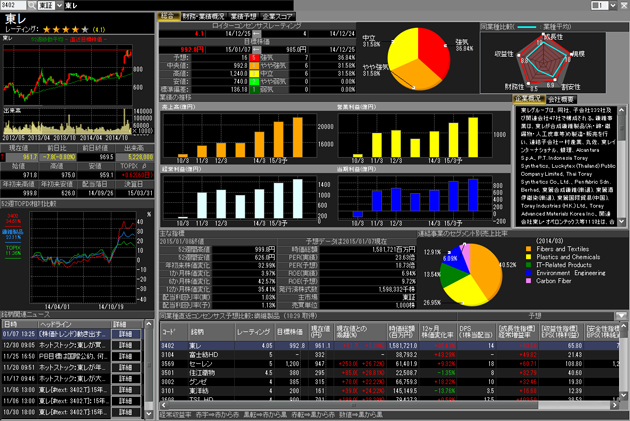
Task: Click the Fibers and Textiles legend swatch
Action: click(529, 249)
